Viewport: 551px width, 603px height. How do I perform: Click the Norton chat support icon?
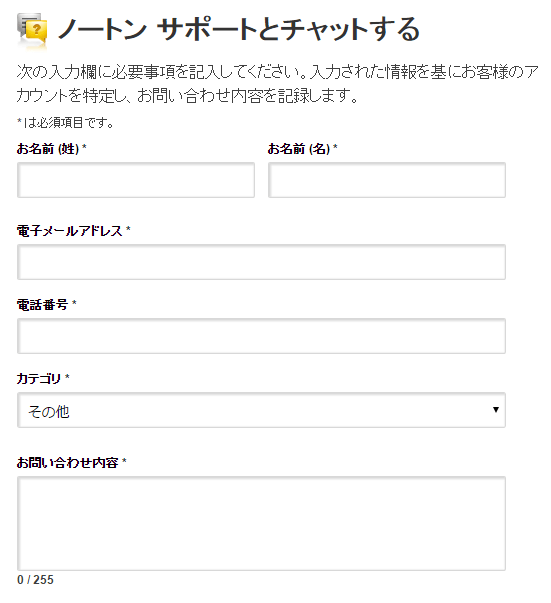tap(32, 30)
